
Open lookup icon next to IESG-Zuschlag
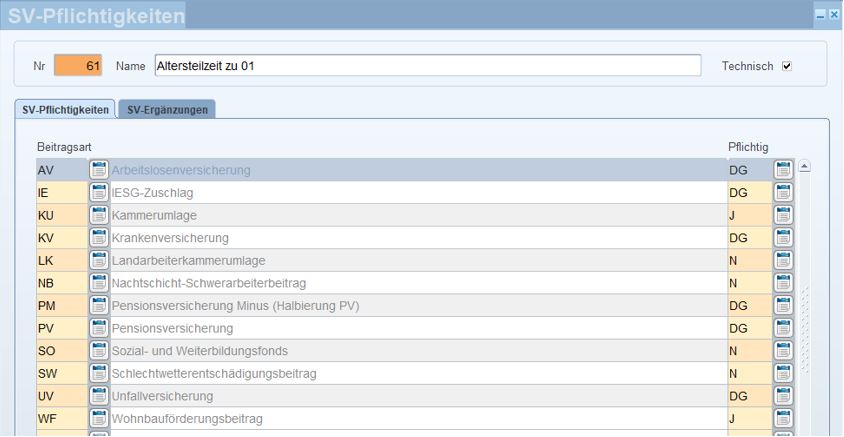[98, 193]
